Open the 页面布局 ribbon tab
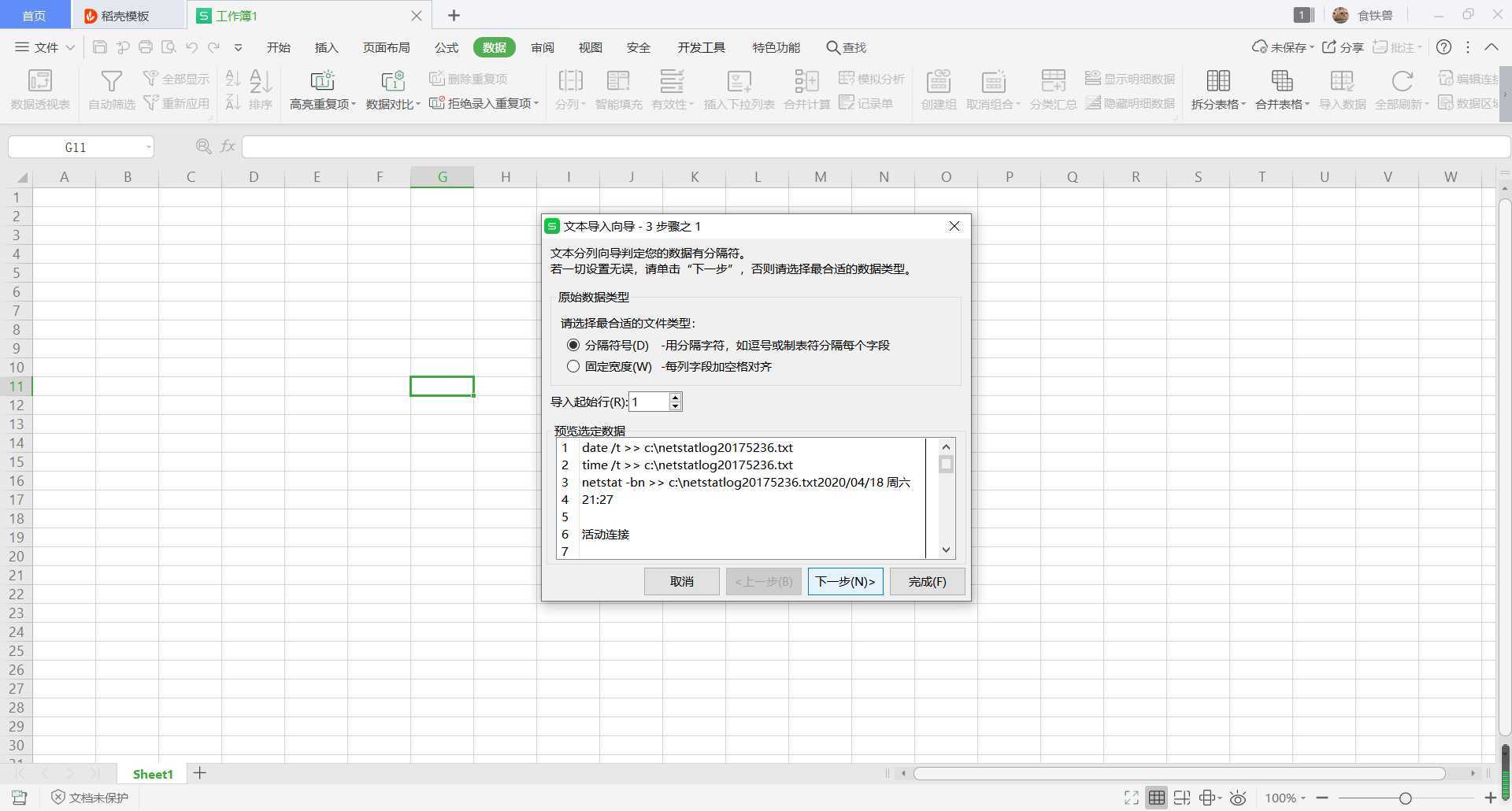1512x811 pixels. pos(386,47)
